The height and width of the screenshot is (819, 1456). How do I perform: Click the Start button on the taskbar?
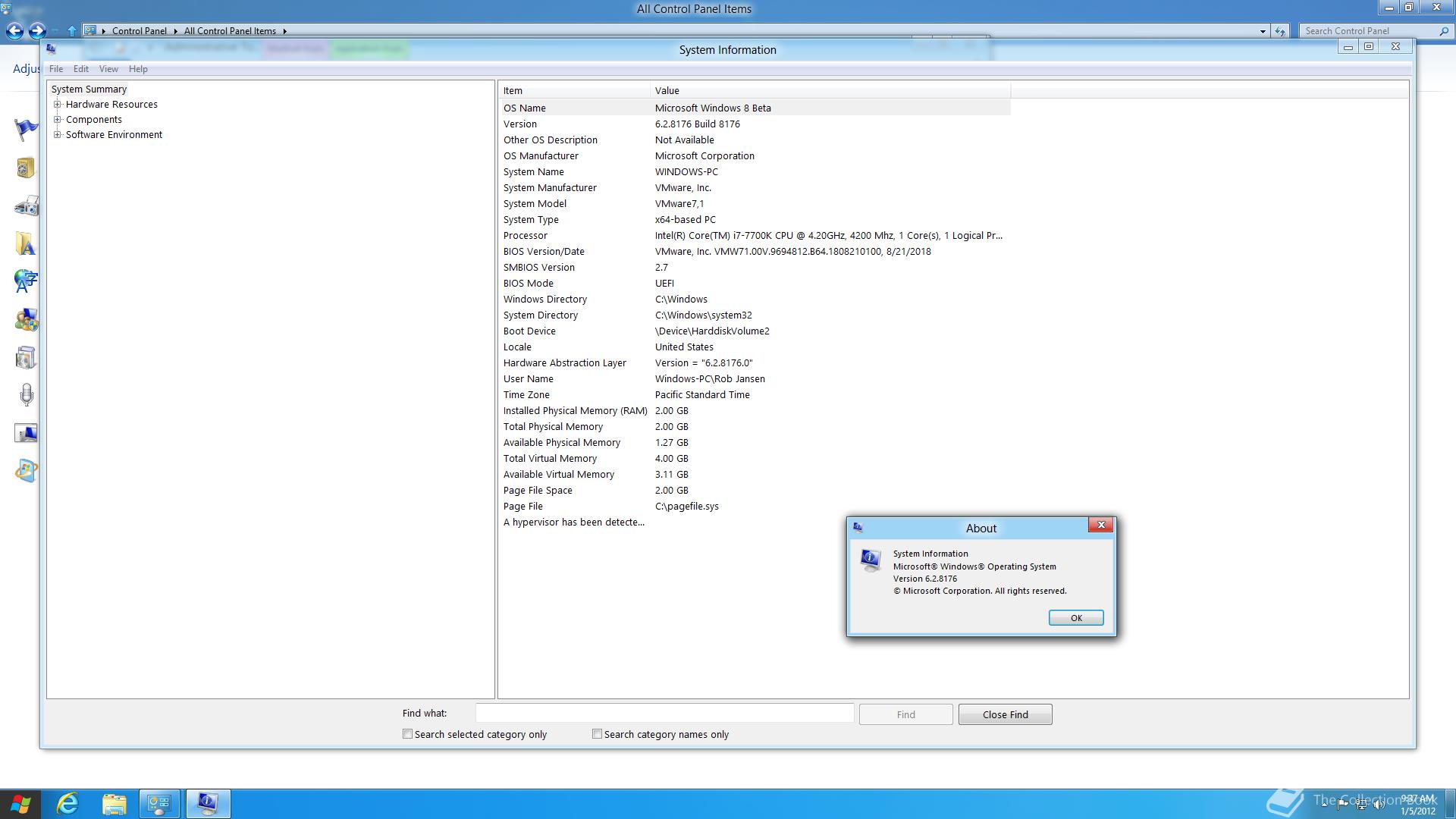coord(20,804)
